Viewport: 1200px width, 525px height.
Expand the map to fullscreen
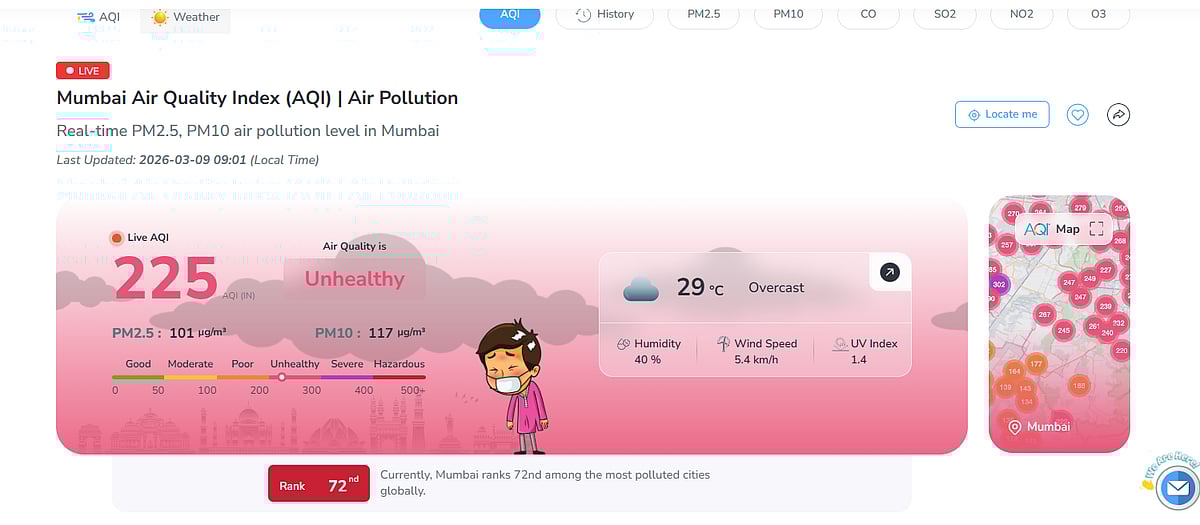tap(1096, 229)
